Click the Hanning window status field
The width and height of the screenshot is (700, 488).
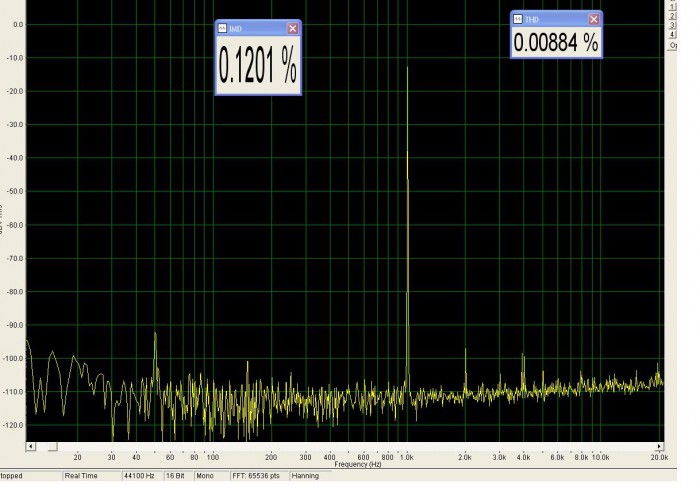pyautogui.click(x=311, y=476)
